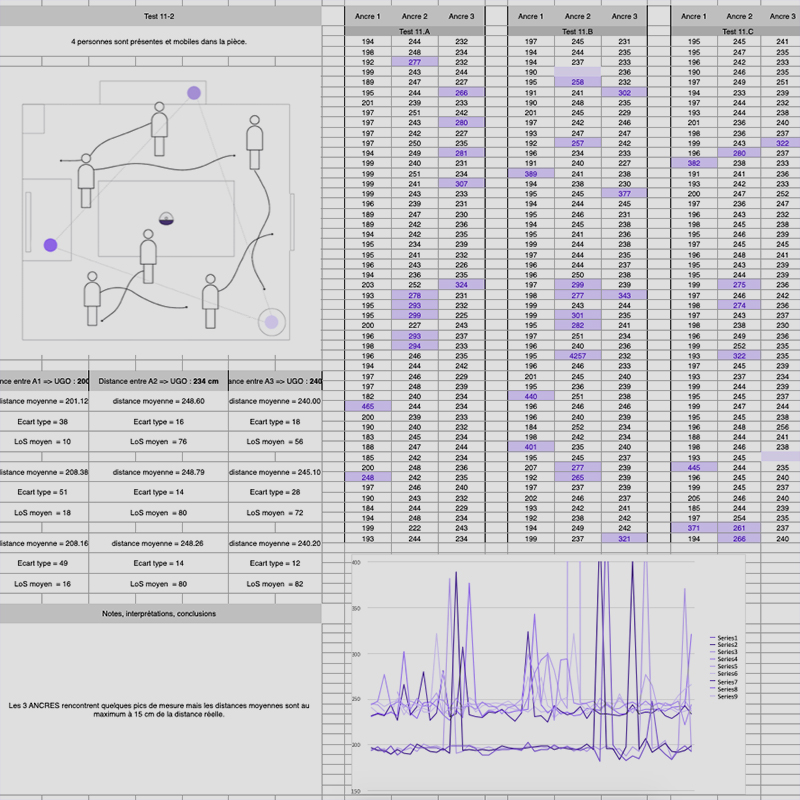The width and height of the screenshot is (800, 800).
Task: Click the "Ecart type = 49" cell
Action: tap(43, 563)
